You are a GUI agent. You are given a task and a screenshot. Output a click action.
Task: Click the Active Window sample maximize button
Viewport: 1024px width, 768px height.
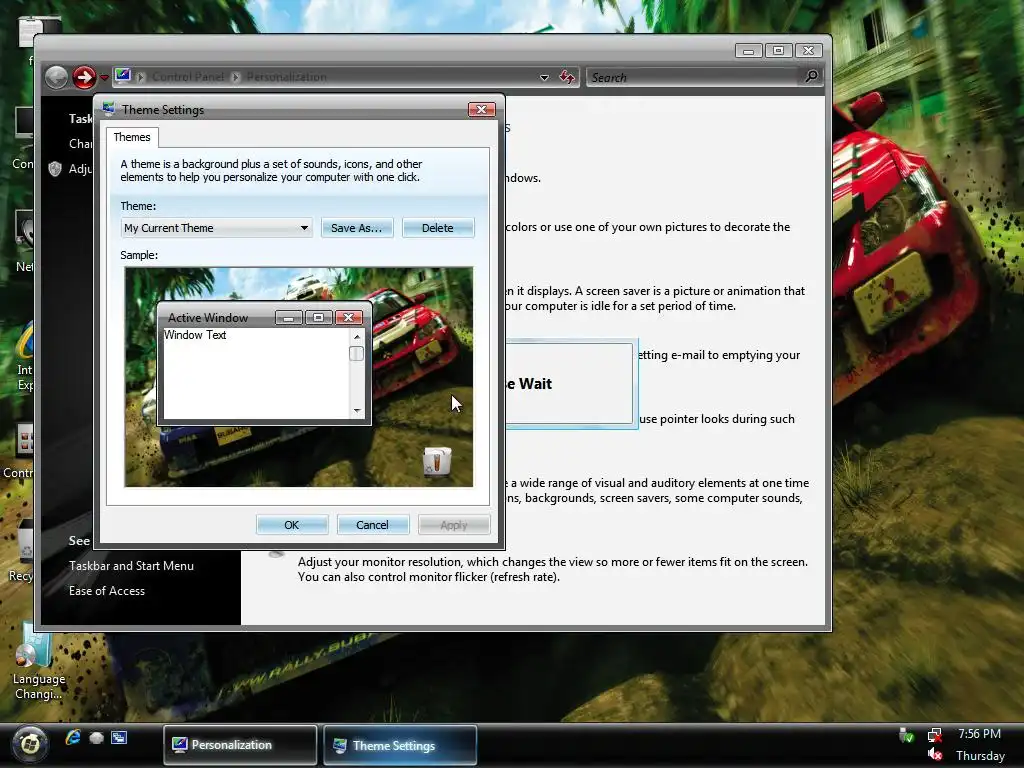click(x=318, y=317)
